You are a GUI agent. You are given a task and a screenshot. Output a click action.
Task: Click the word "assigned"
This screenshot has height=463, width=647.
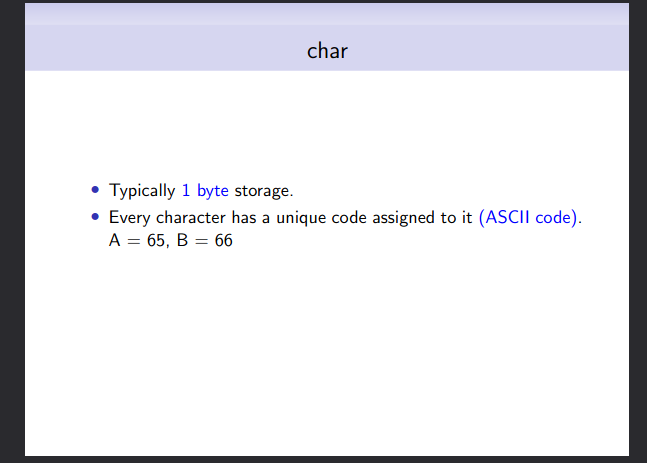click(411, 218)
